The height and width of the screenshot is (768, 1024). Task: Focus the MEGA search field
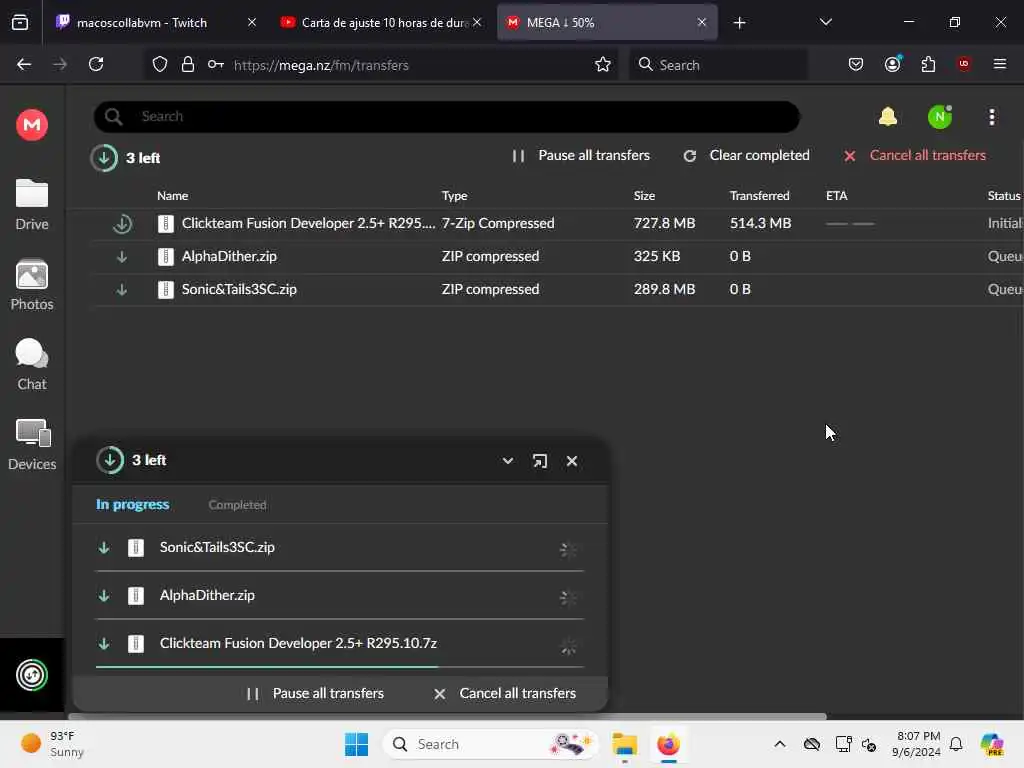(x=447, y=117)
